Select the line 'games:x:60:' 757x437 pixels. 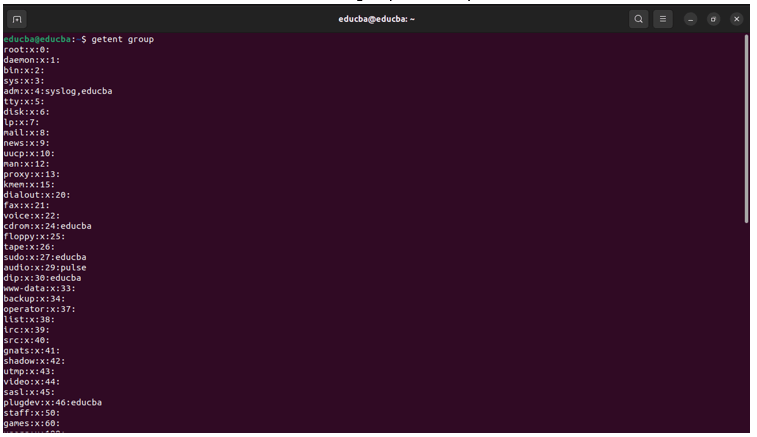(x=32, y=423)
